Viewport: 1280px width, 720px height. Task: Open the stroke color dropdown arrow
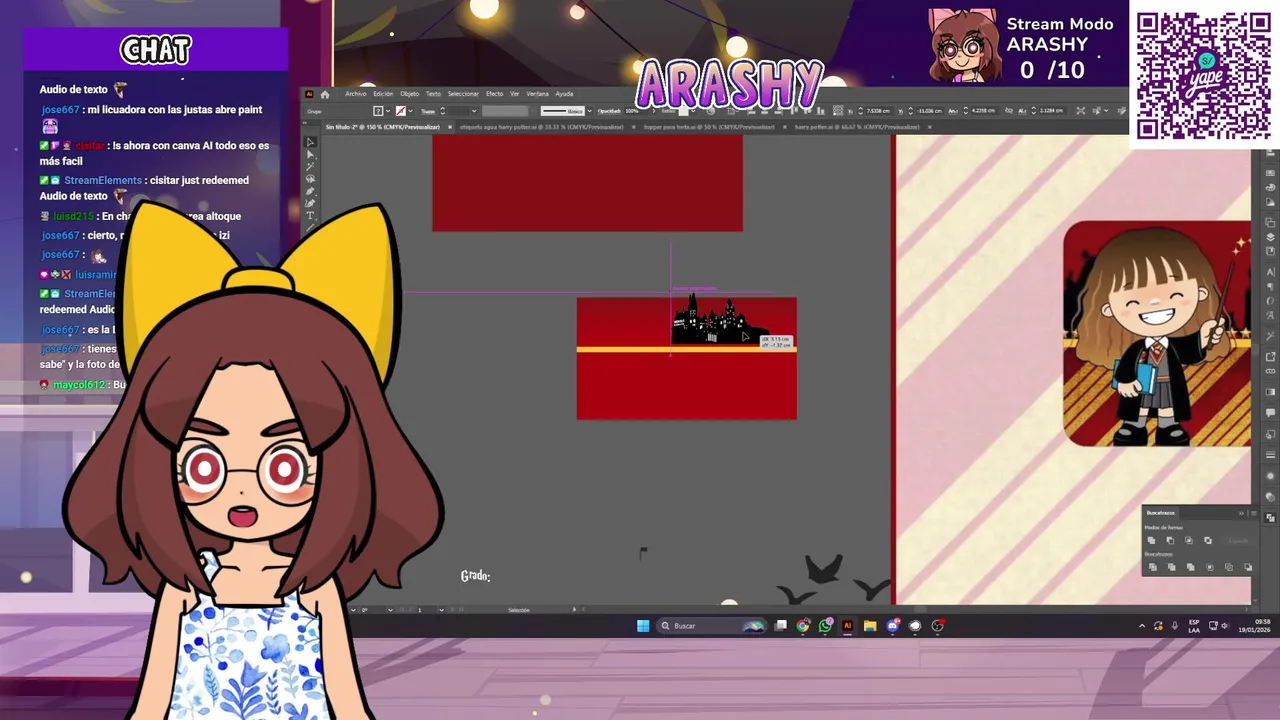[411, 111]
